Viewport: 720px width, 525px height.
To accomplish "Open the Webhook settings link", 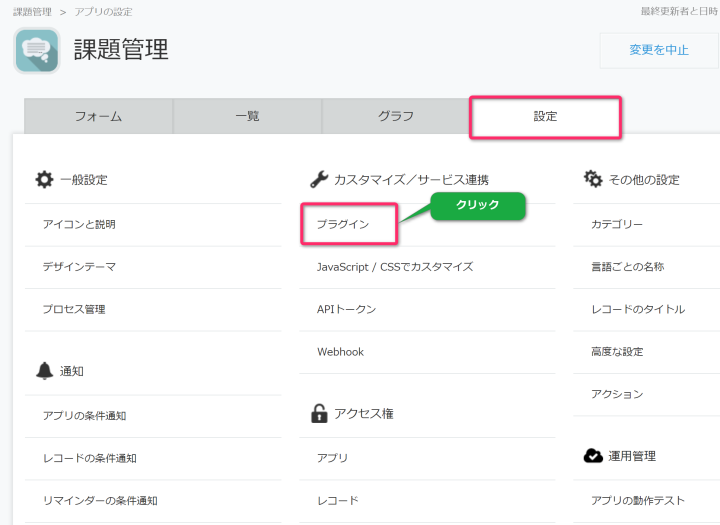I will 341,352.
